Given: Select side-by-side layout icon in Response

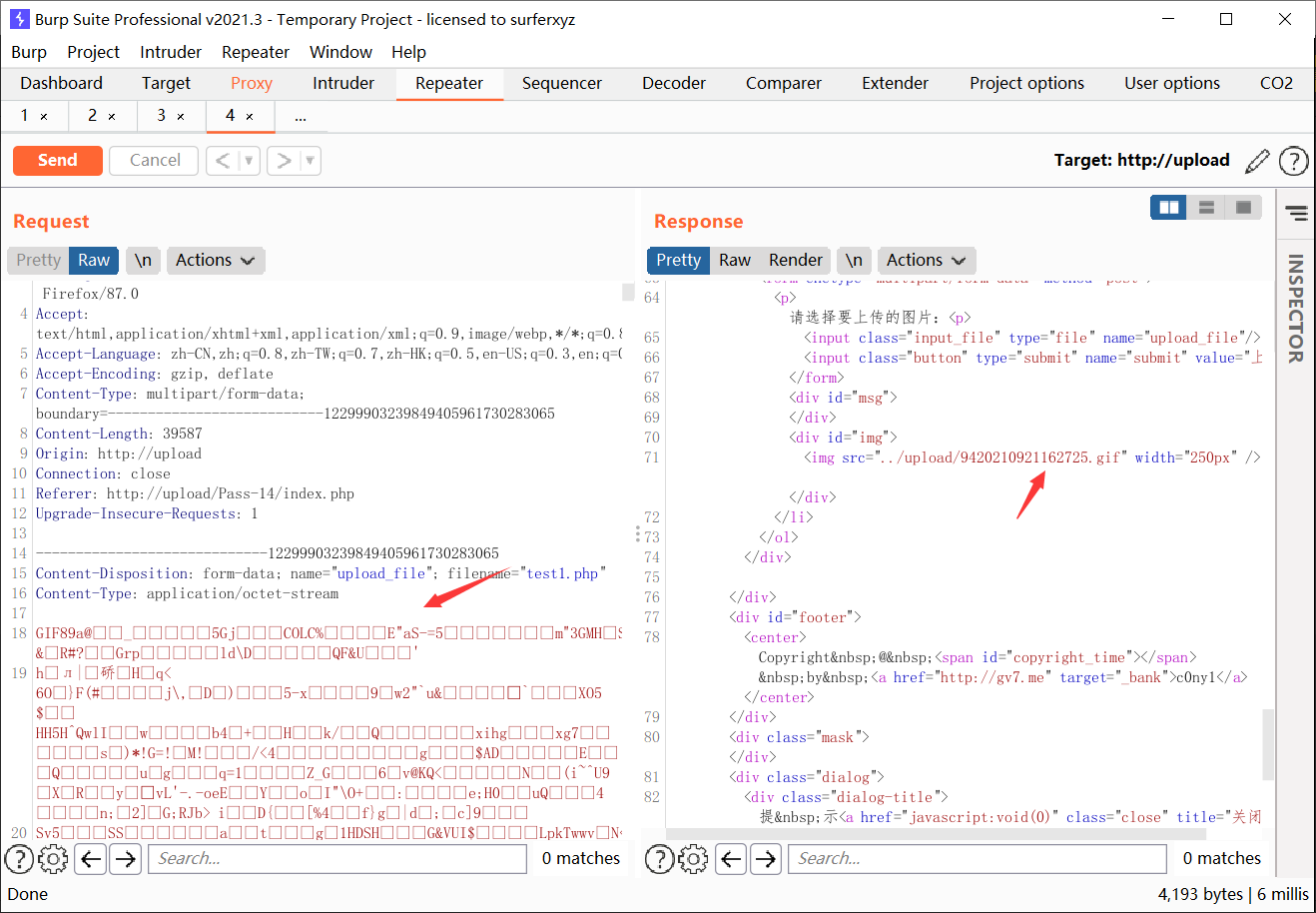Looking at the screenshot, I should (x=1168, y=208).
